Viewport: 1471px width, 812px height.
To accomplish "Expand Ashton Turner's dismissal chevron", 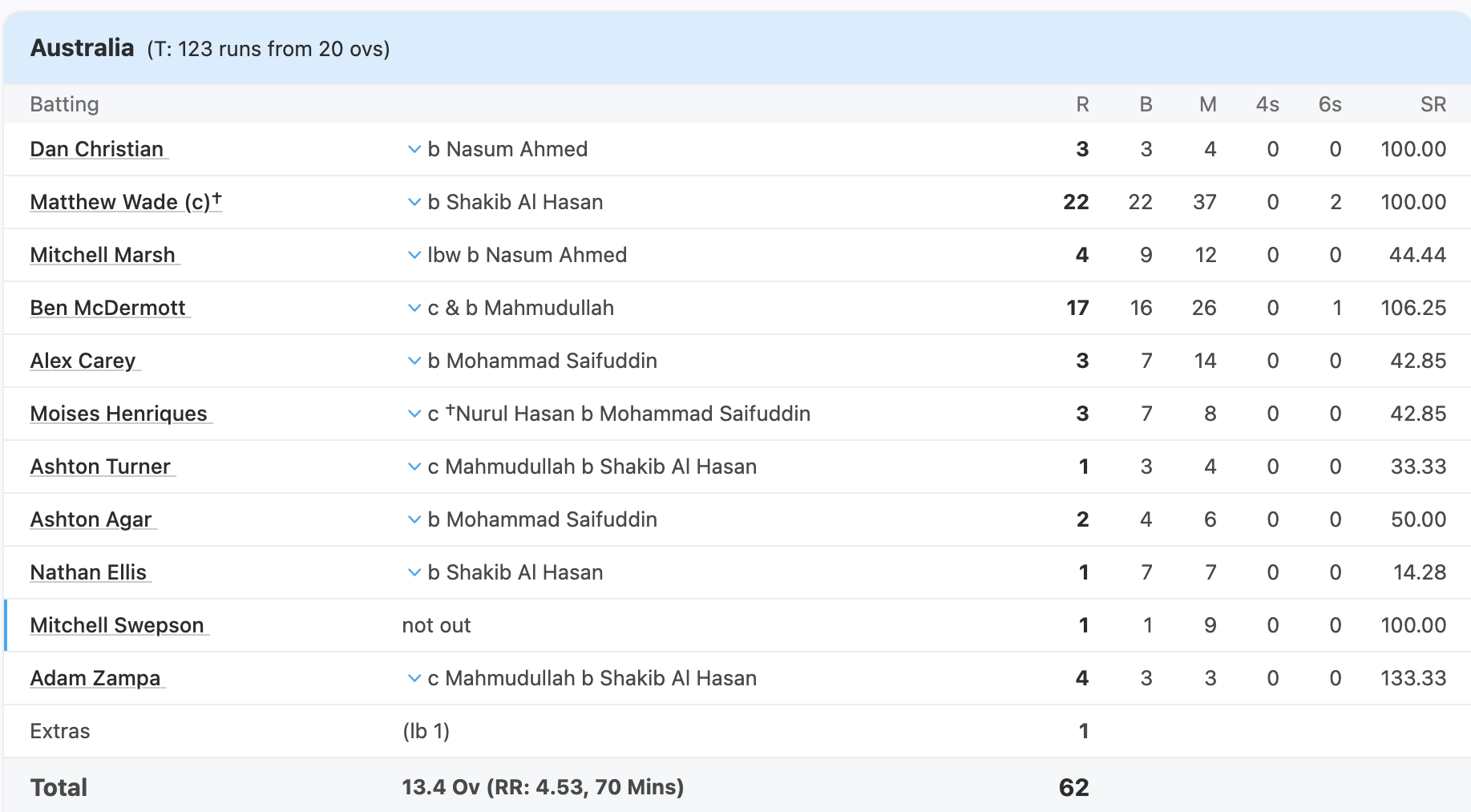I will coord(414,467).
